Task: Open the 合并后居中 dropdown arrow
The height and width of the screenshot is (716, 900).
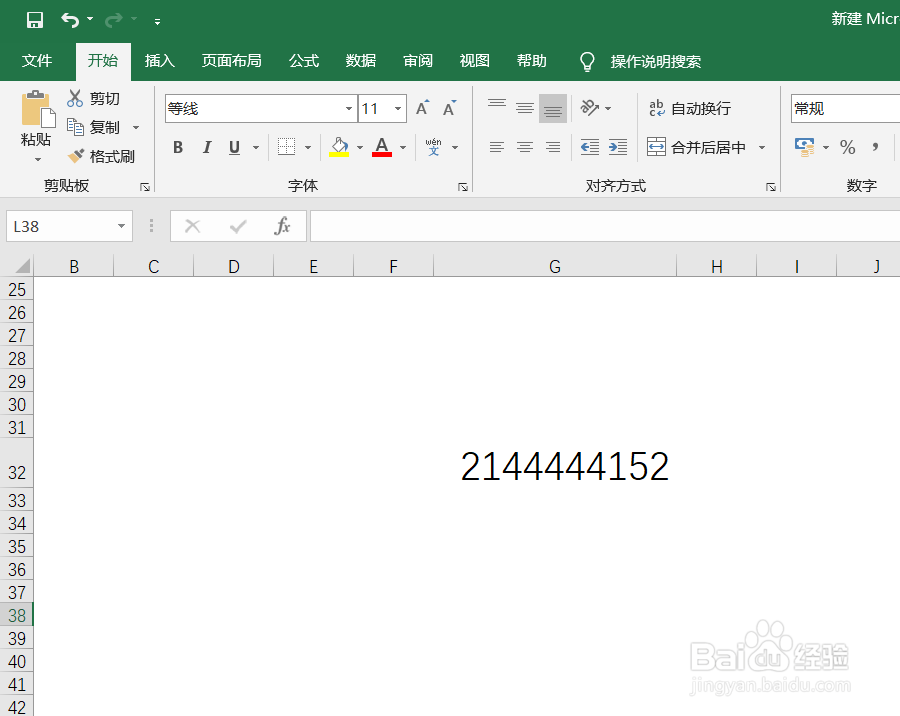Action: click(762, 148)
